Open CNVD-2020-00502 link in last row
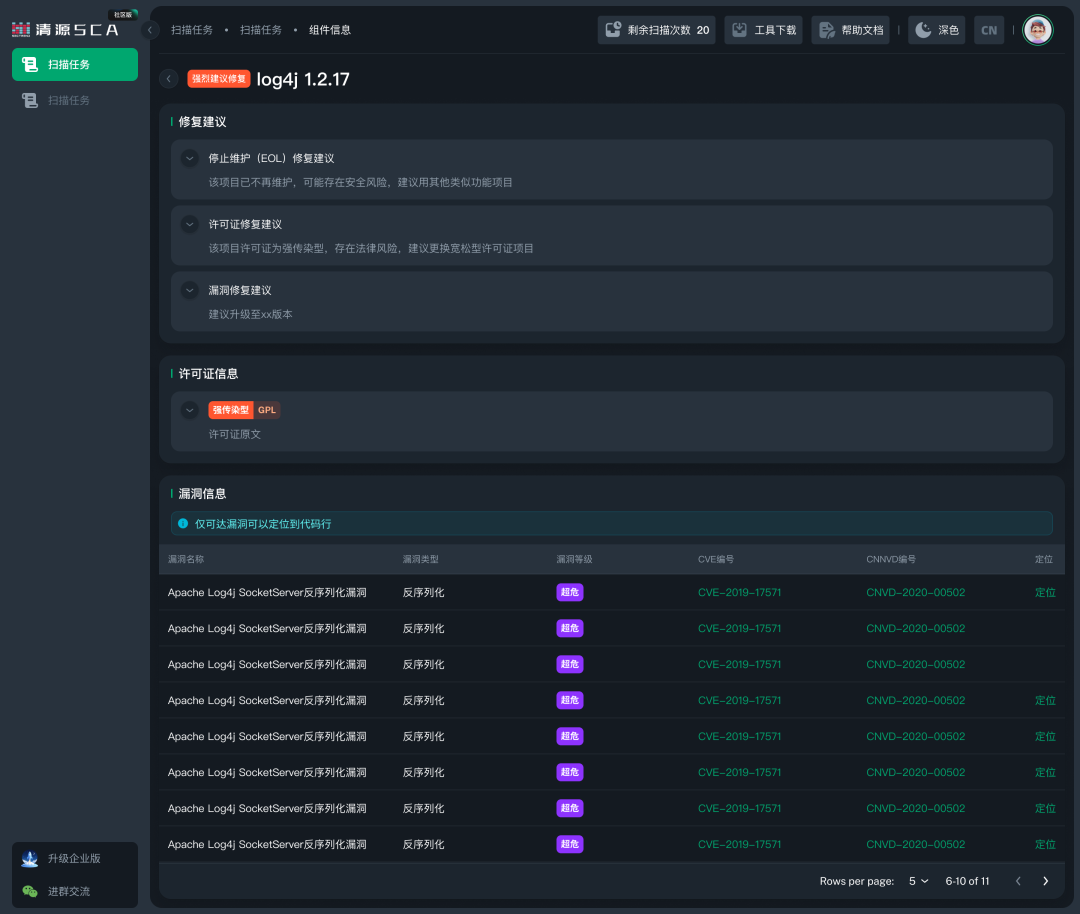Viewport: 1080px width, 914px height. coord(915,844)
